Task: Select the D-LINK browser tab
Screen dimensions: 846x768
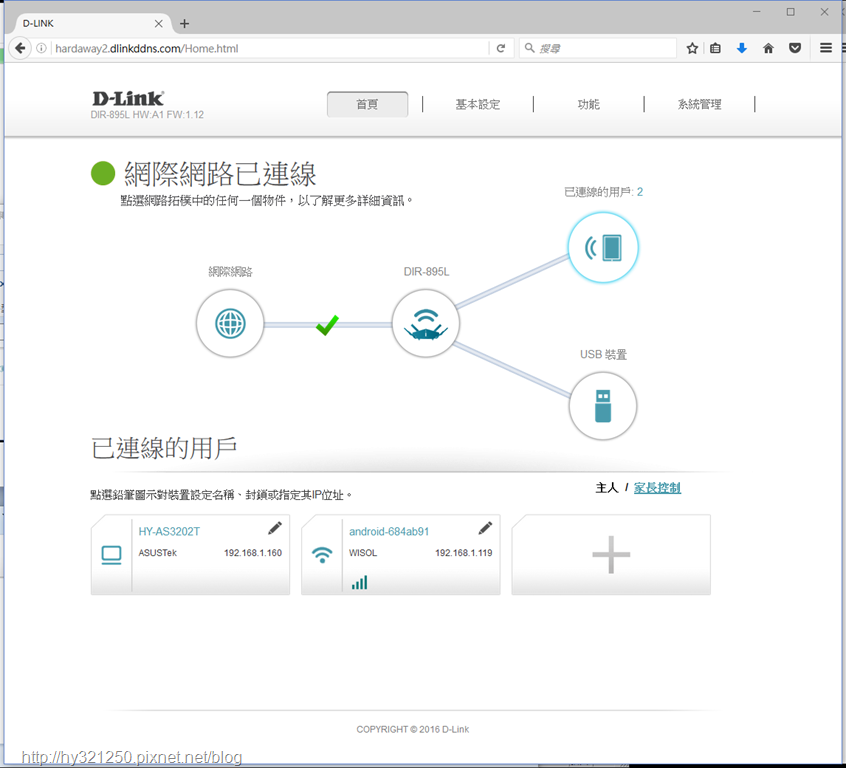Action: (92, 23)
